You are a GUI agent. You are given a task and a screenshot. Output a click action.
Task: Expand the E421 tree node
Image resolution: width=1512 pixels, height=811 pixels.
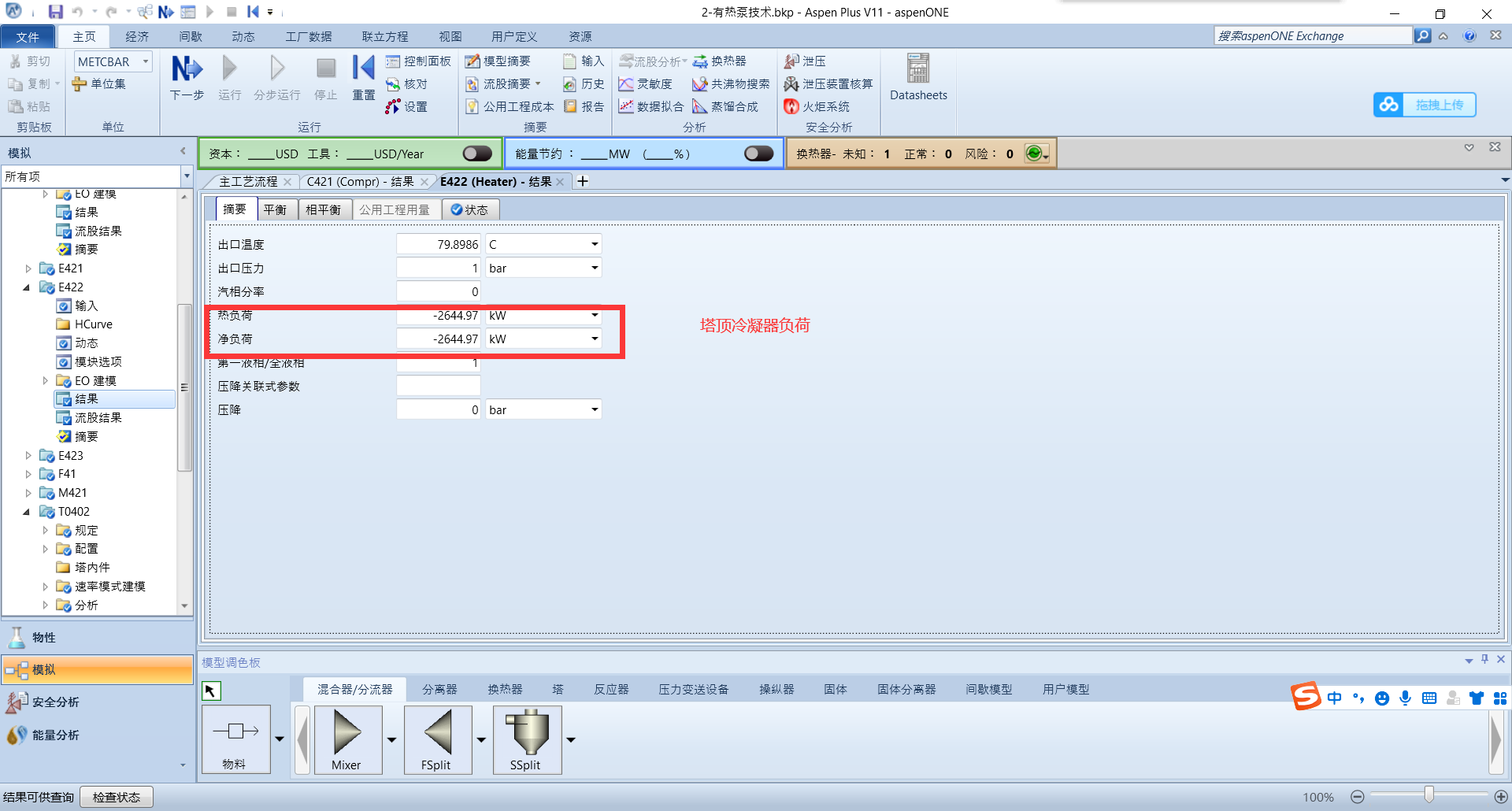(x=29, y=268)
